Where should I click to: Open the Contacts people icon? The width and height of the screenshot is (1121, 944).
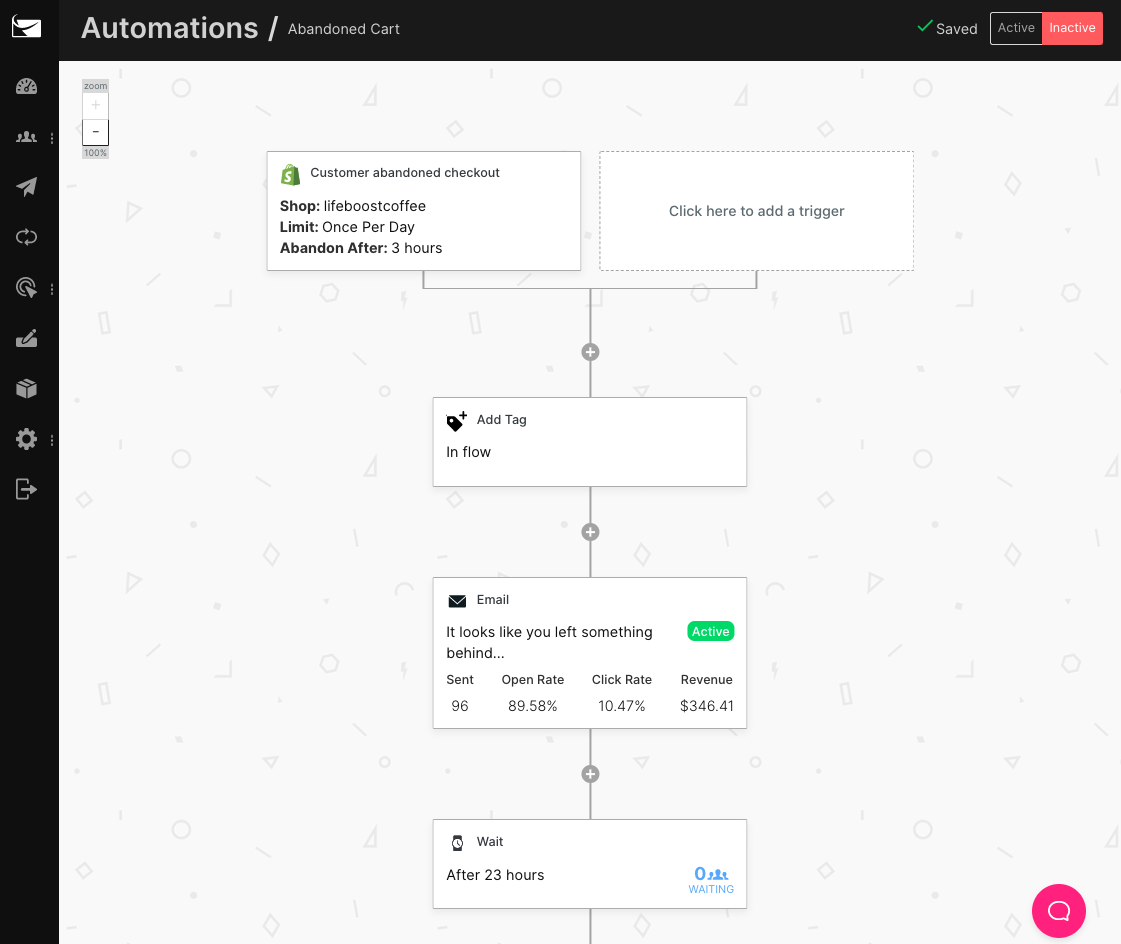pos(26,137)
